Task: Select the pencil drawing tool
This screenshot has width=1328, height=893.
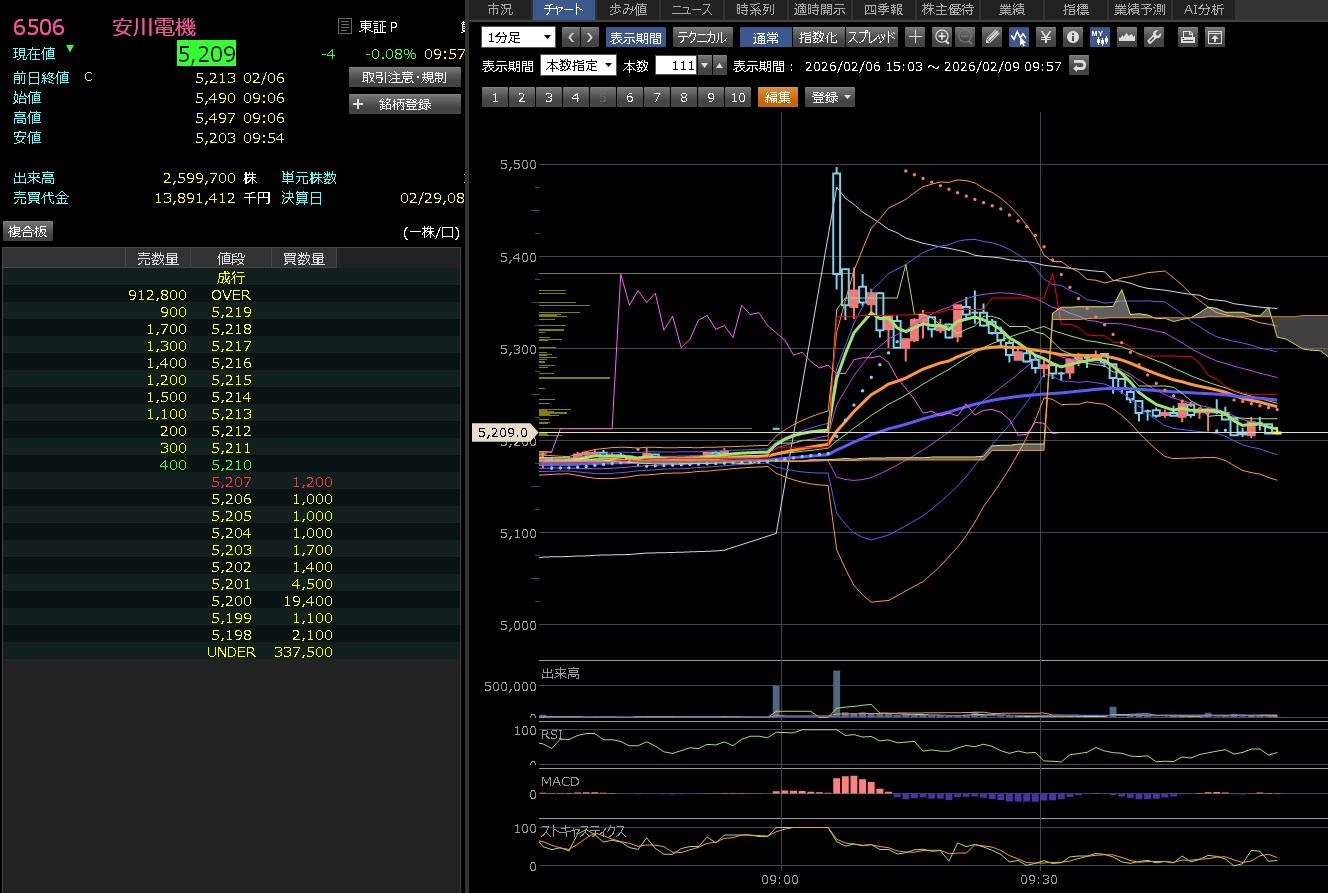Action: coord(992,38)
